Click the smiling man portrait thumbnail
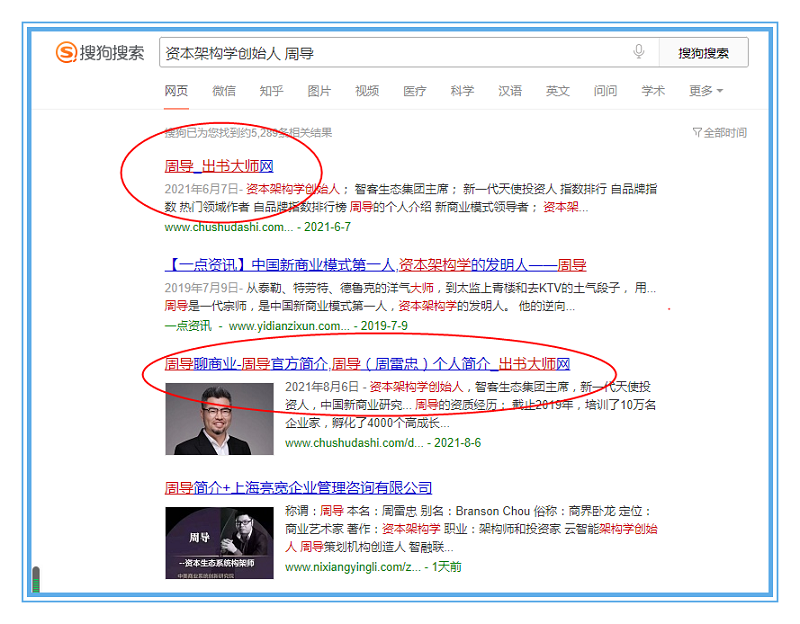 pos(219,419)
